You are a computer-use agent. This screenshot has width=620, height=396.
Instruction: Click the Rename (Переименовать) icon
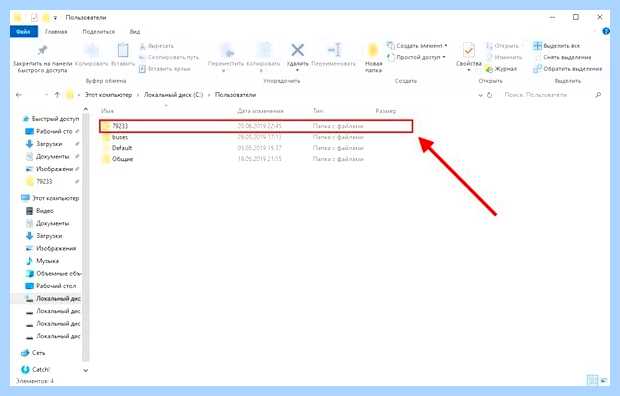pos(334,50)
